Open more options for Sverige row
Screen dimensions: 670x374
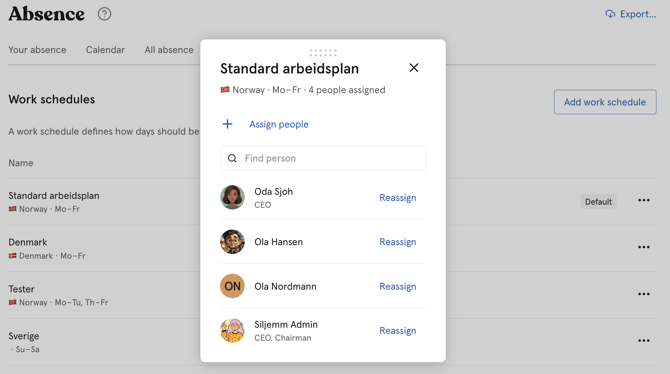point(644,341)
